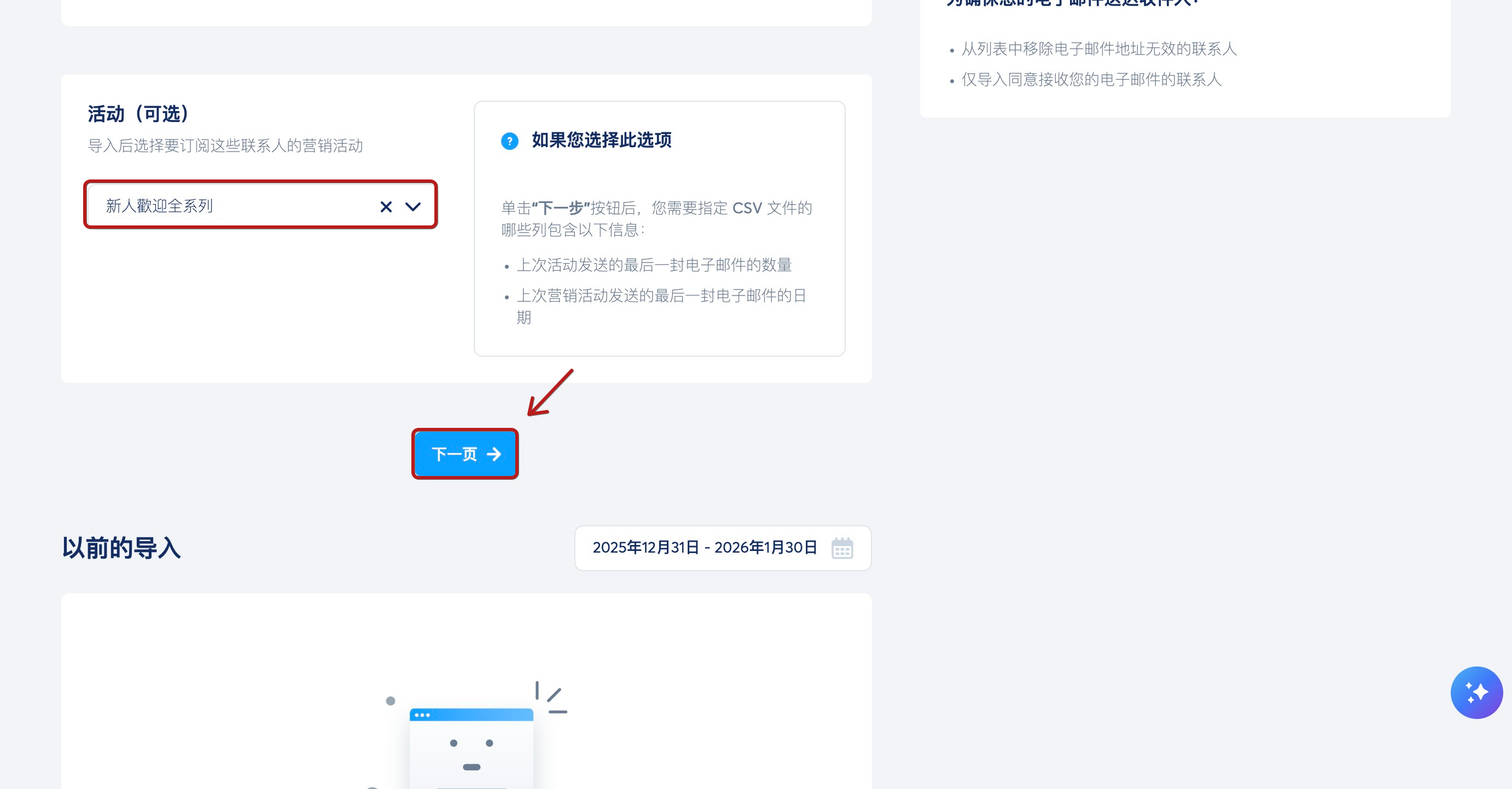
Task: Open the 新人歡迎全系列 campaign select field
Action: pyautogui.click(x=235, y=206)
